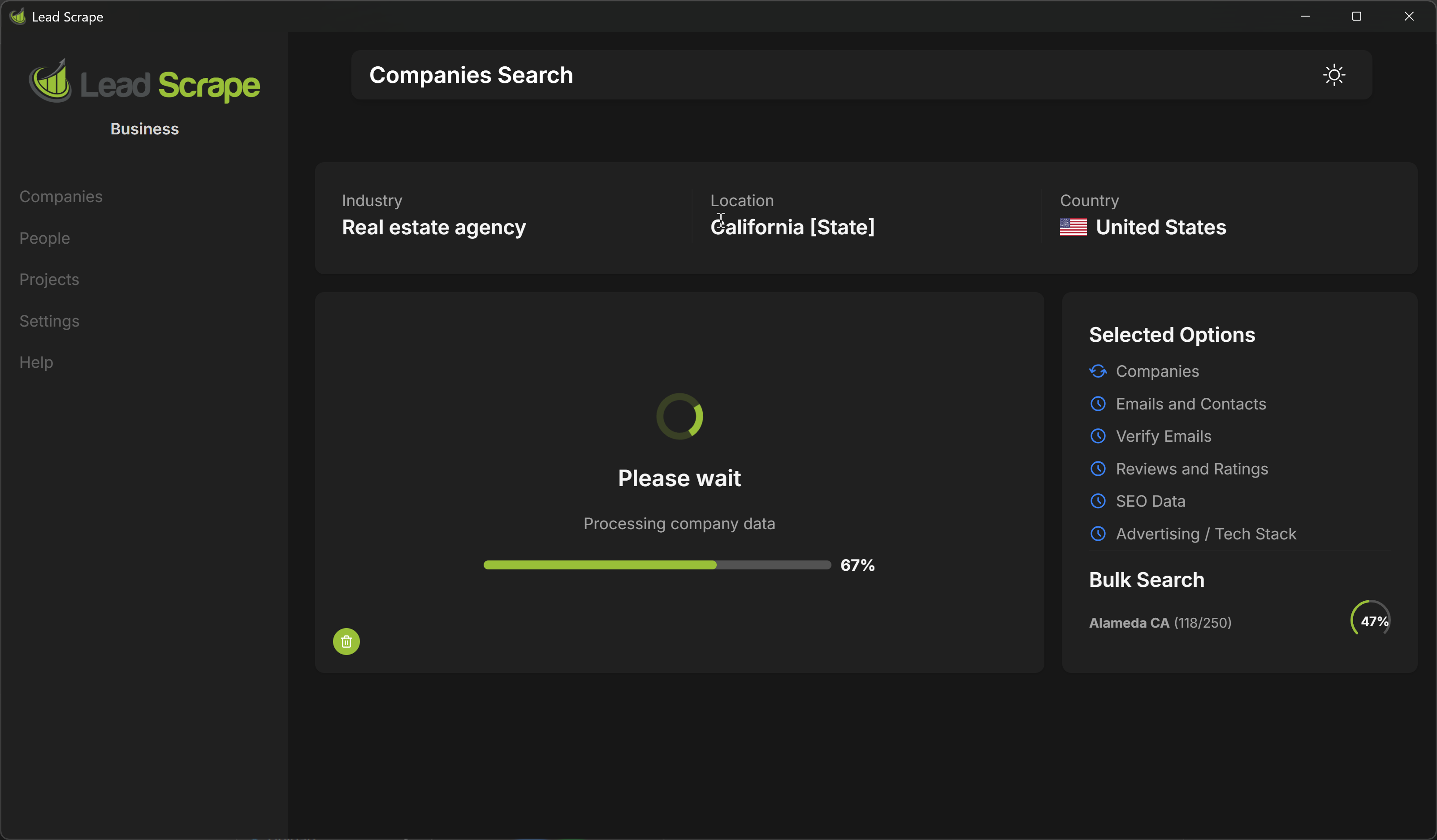Screen dimensions: 1437x840
Task: Click the United States flag icon
Action: [1073, 228]
